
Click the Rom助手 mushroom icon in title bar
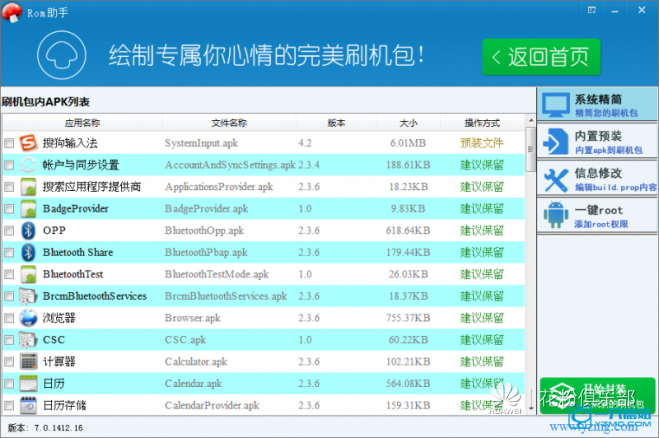click(12, 12)
